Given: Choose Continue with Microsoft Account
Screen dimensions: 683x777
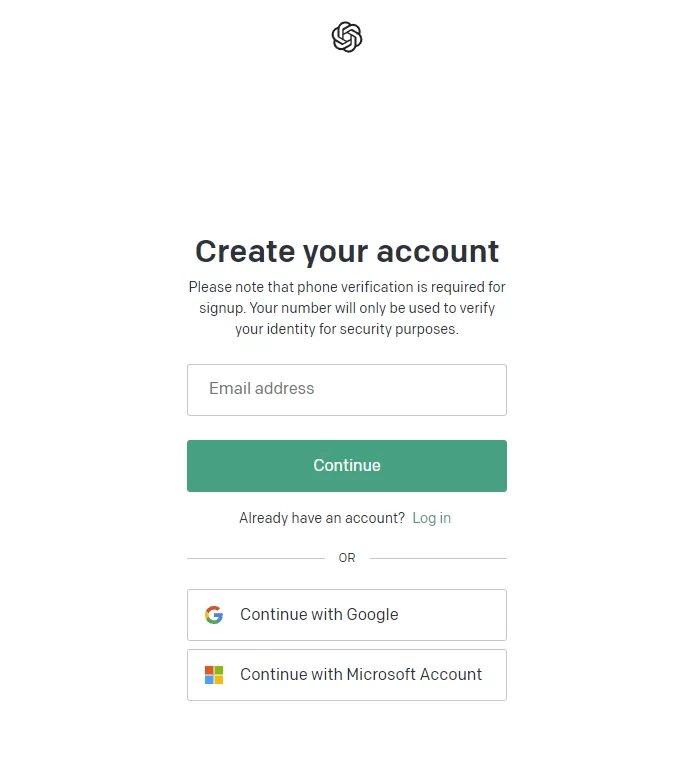Looking at the screenshot, I should click(x=346, y=675).
